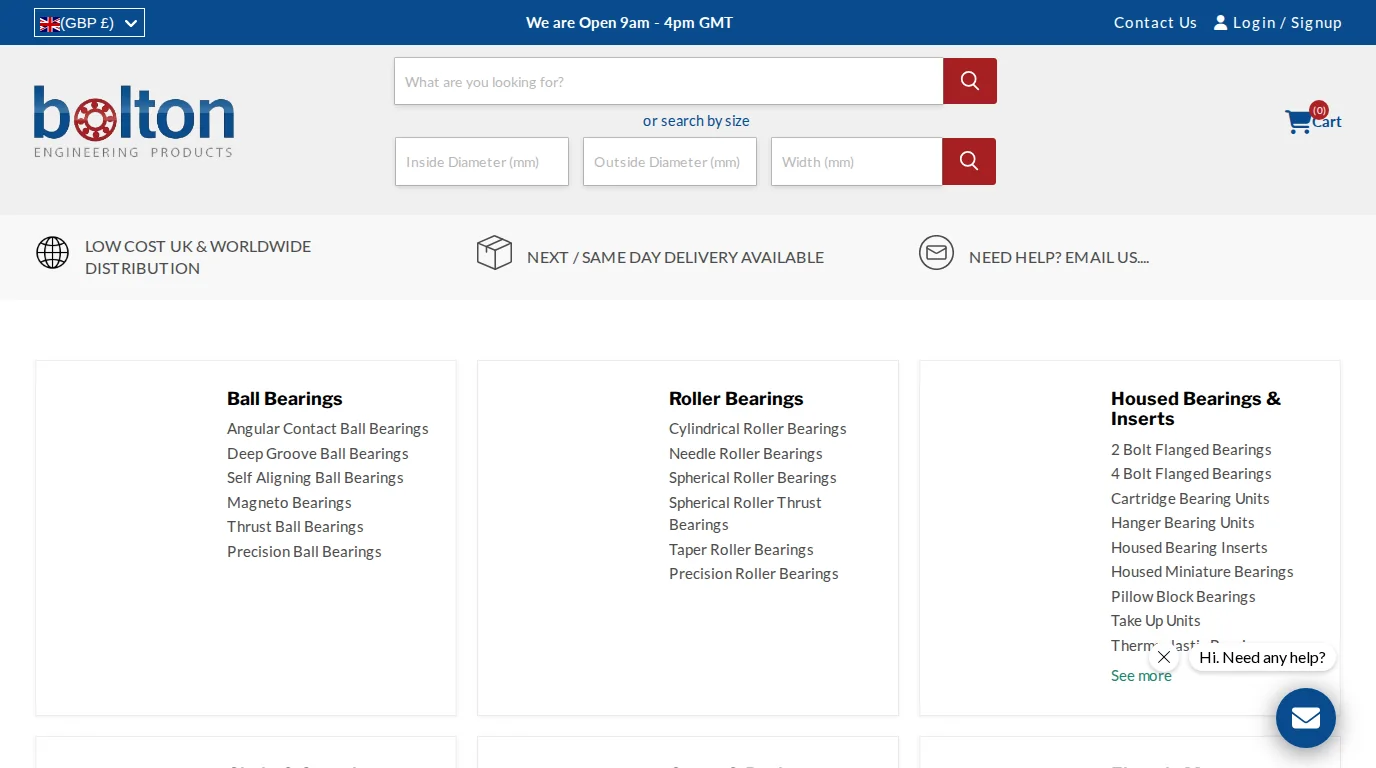Open the Contact Us page
Viewport: 1376px width, 768px height.
[1155, 22]
